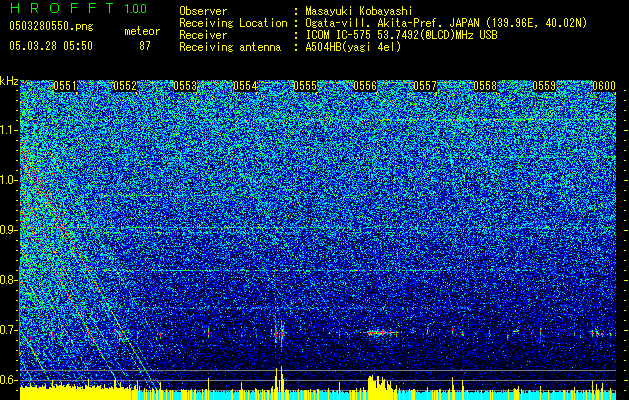This screenshot has width=629, height=400.
Task: Click the 0.8 kHz axis label
Action: pos(9,280)
